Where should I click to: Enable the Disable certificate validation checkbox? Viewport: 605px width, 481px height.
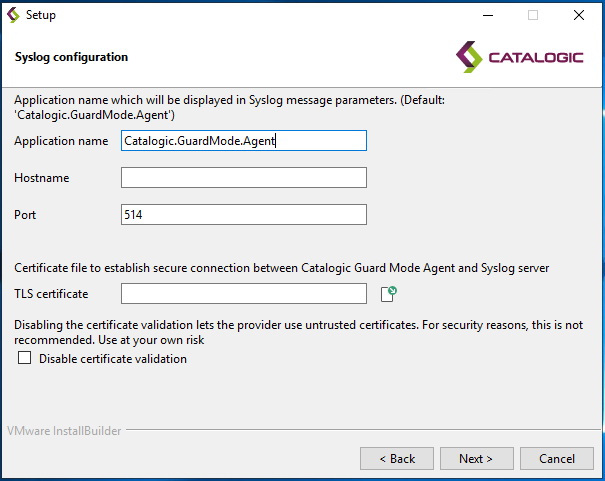[x=24, y=359]
